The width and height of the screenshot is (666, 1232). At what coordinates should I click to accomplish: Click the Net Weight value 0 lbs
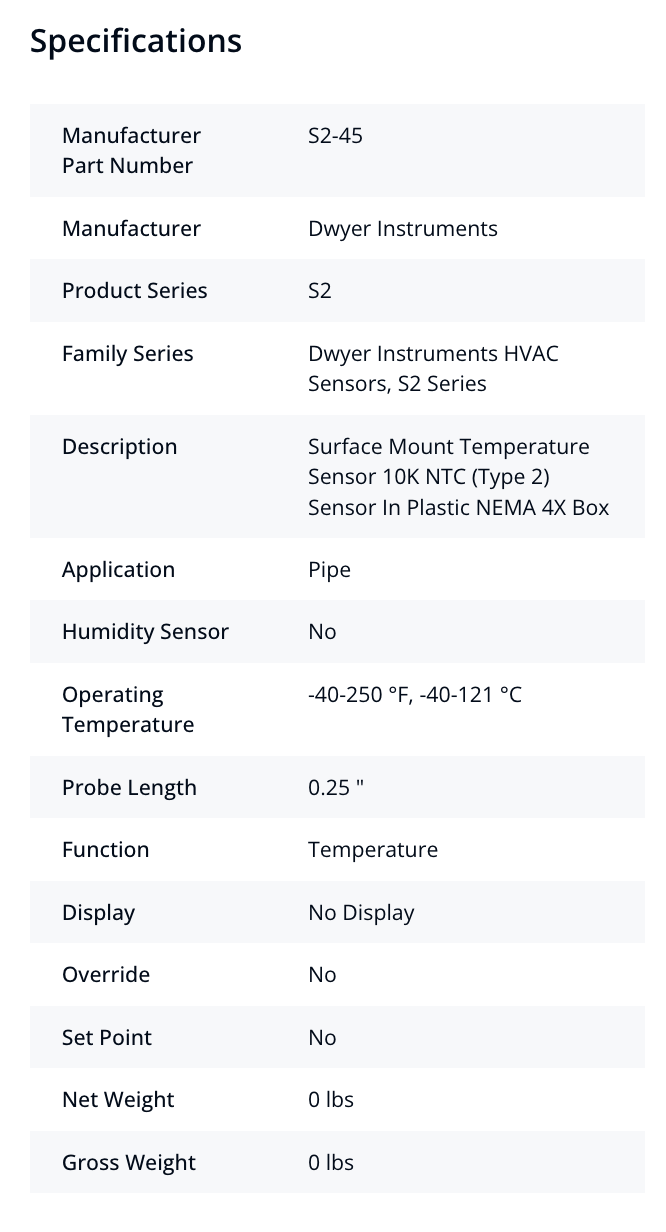tap(330, 1100)
